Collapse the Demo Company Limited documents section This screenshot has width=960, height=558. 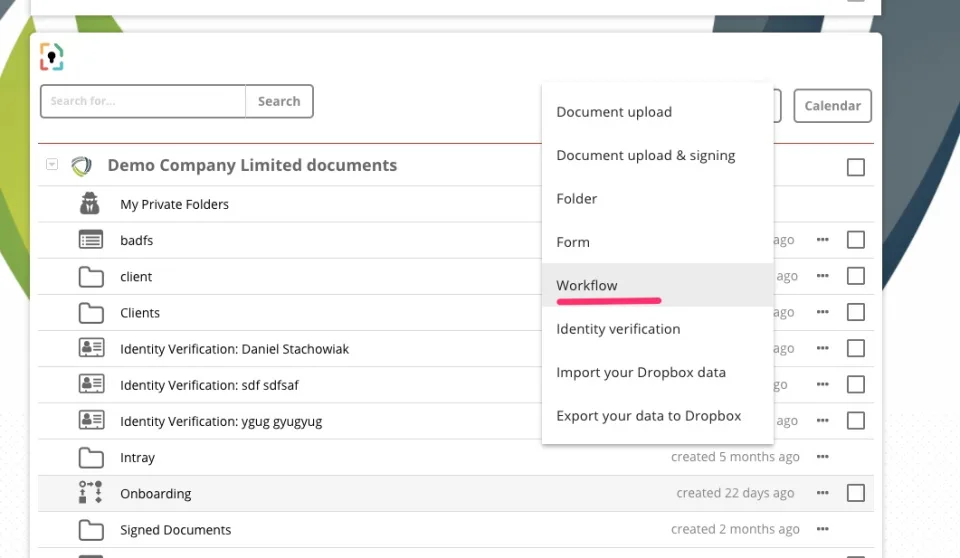[52, 164]
